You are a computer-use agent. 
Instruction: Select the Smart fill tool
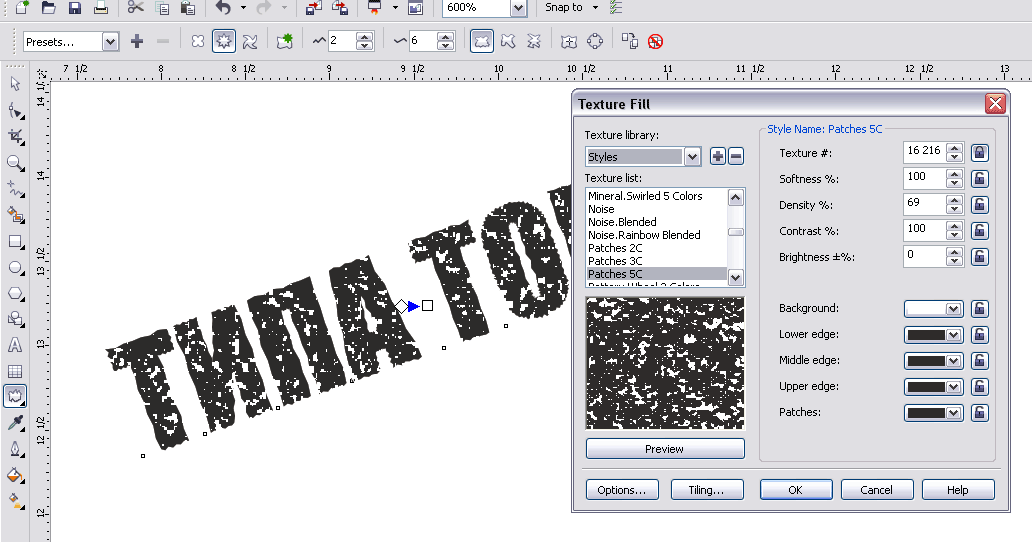pyautogui.click(x=15, y=215)
